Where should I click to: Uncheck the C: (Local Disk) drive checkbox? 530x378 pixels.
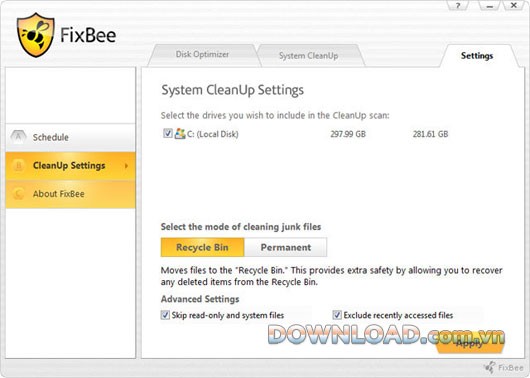click(x=168, y=133)
